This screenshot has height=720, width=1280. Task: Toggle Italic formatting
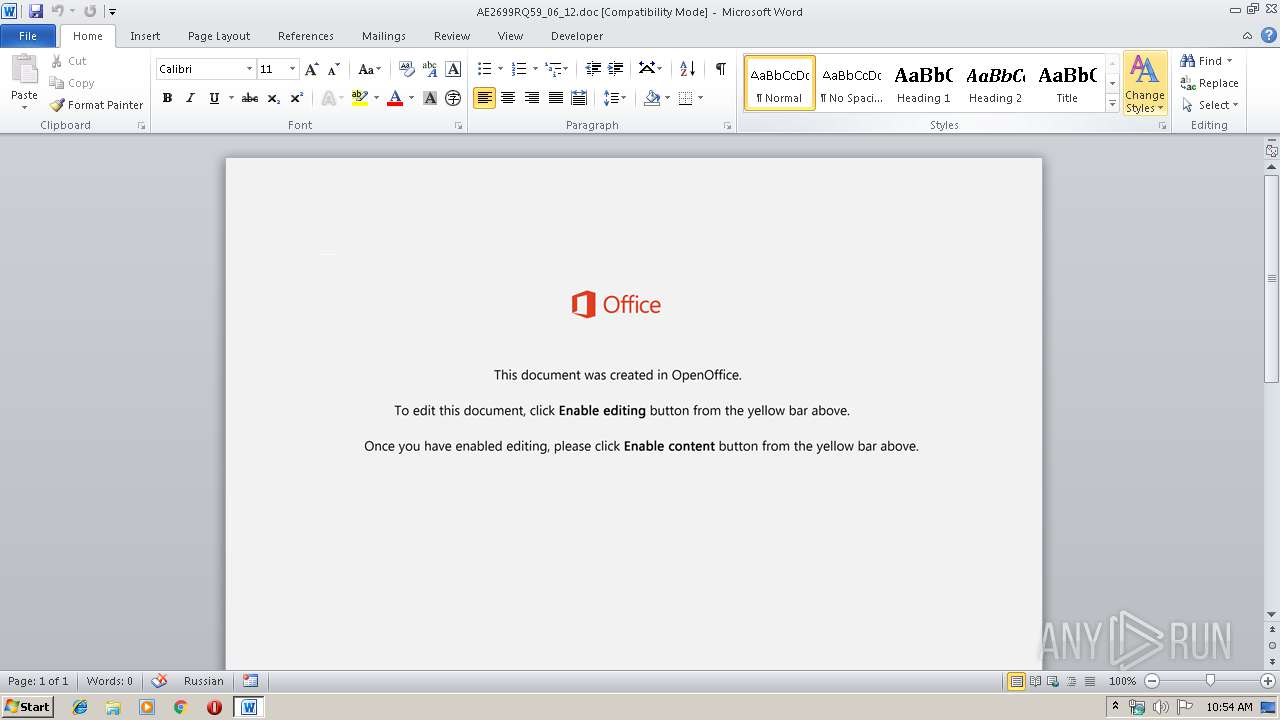[x=190, y=98]
